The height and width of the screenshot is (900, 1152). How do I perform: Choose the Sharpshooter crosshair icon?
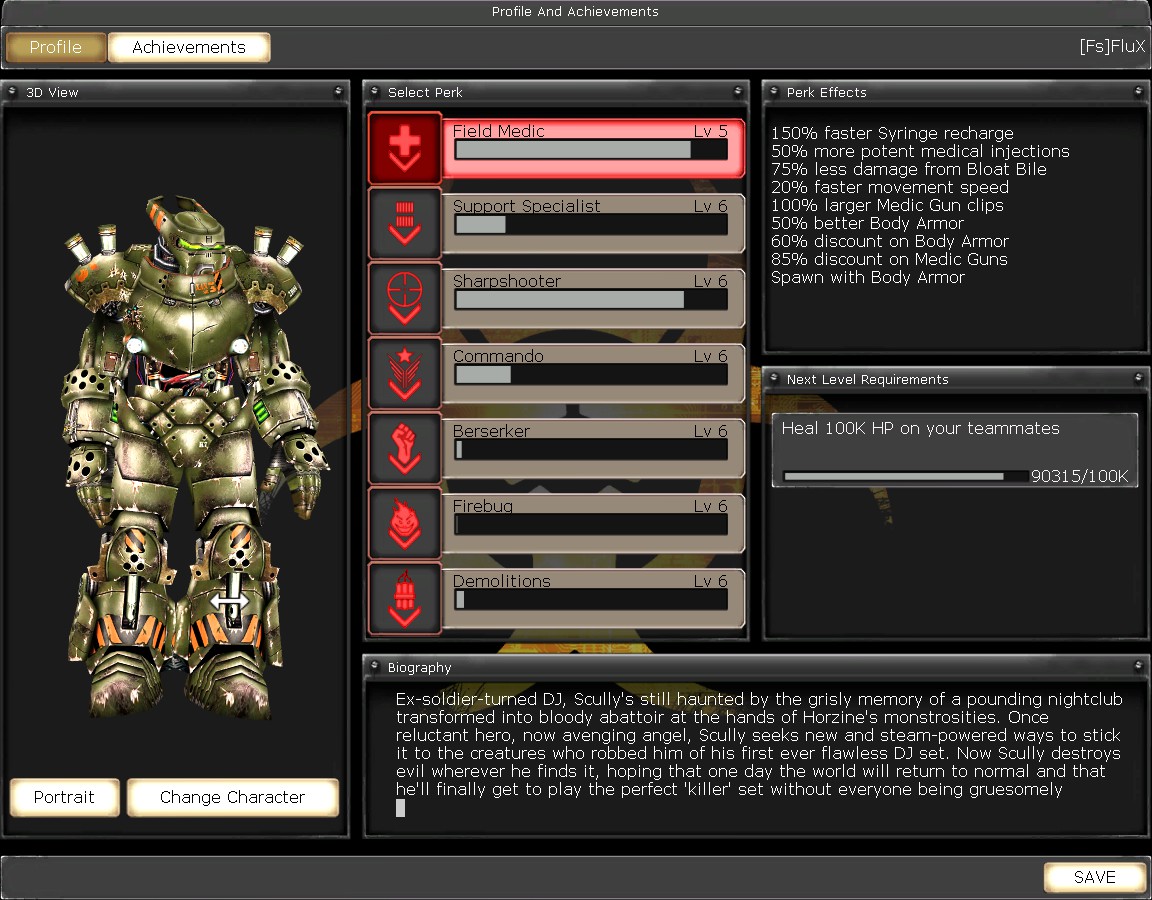(405, 298)
